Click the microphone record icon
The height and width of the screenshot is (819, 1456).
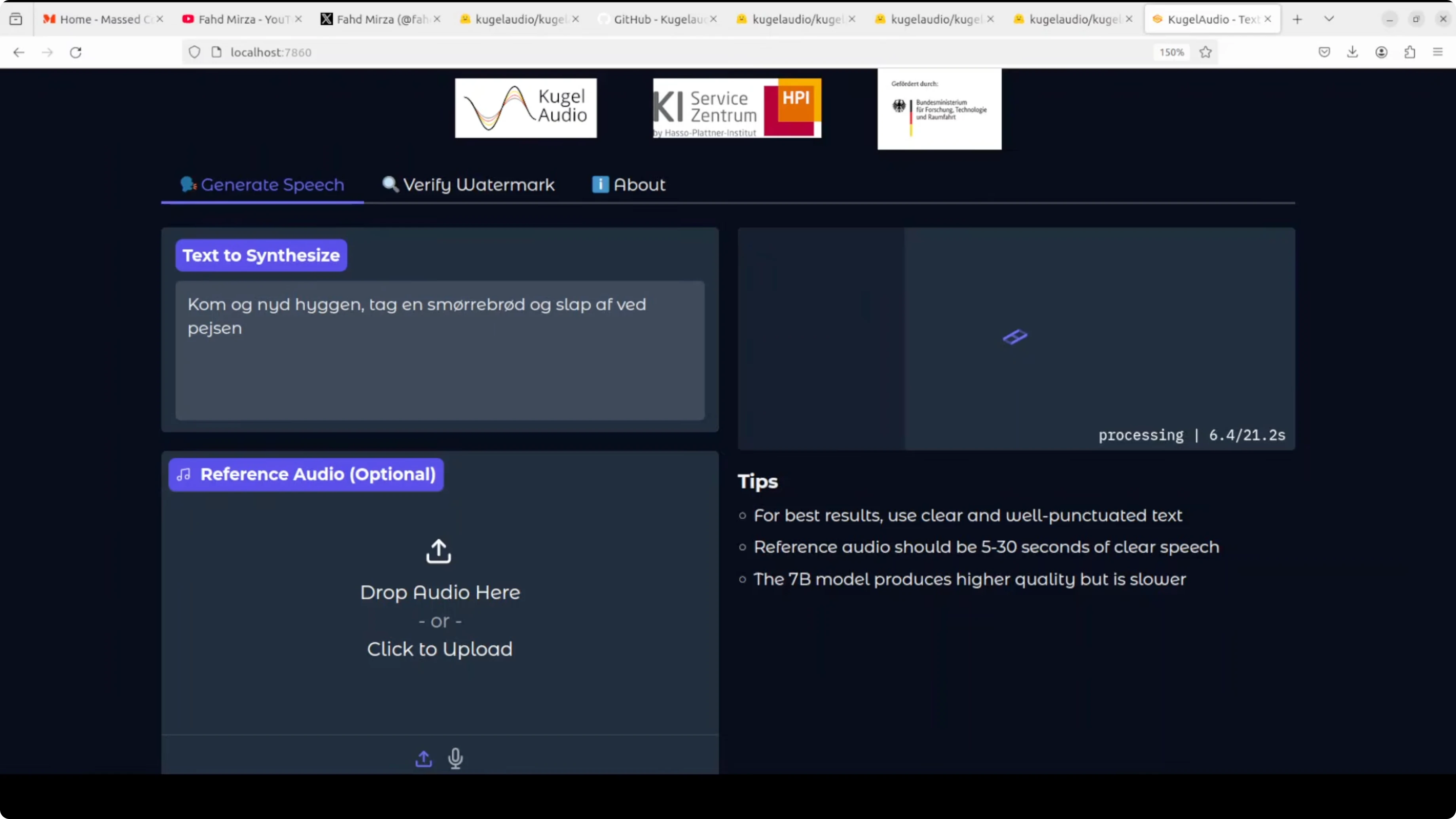tap(455, 758)
